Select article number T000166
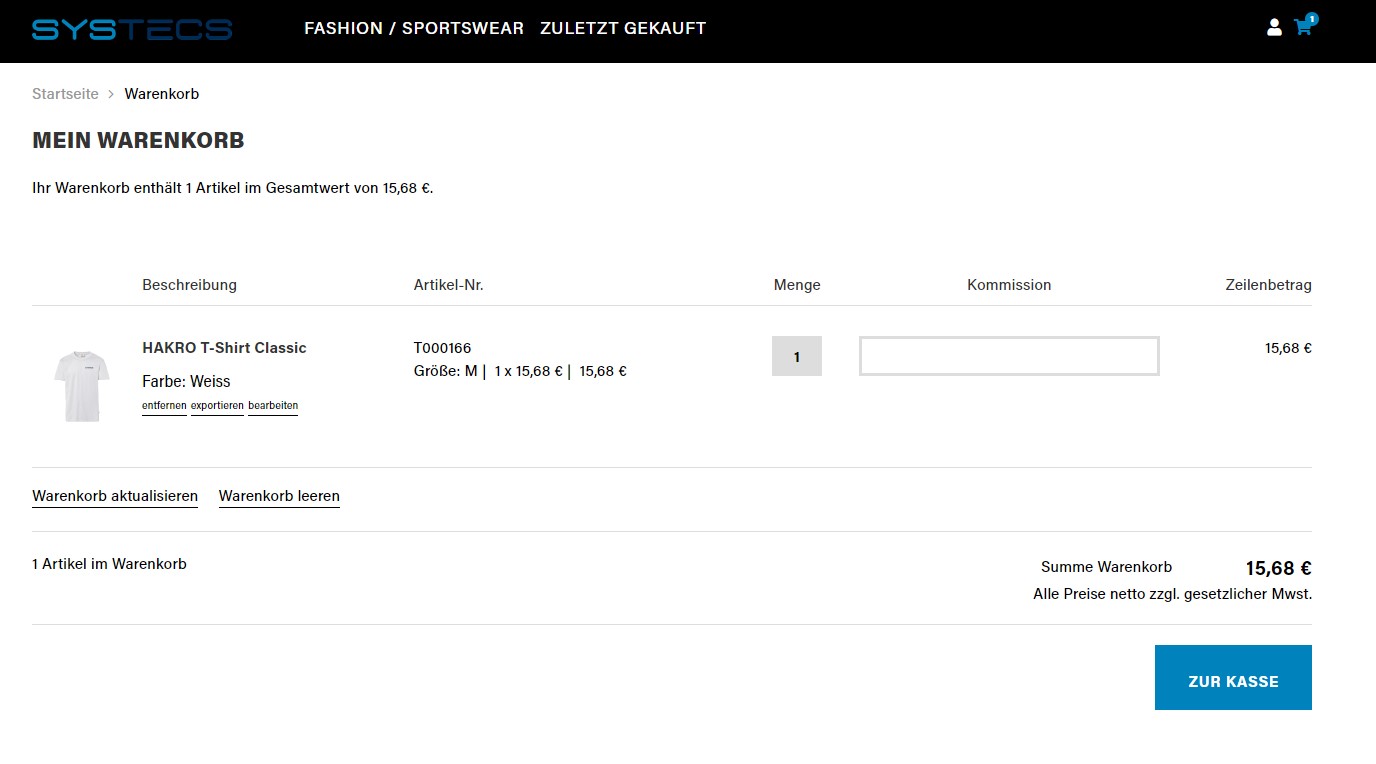Viewport: 1376px width, 764px height. coord(442,348)
